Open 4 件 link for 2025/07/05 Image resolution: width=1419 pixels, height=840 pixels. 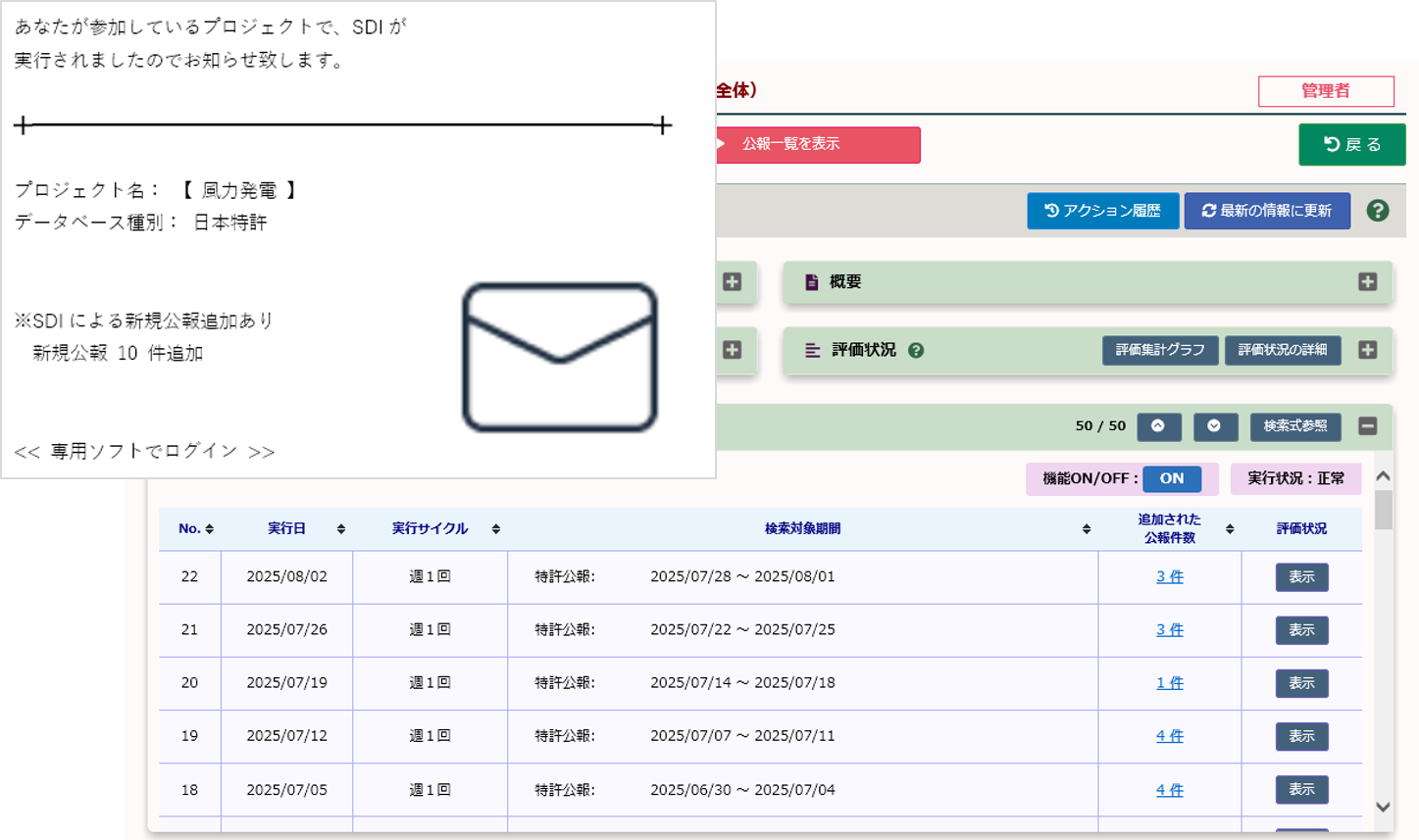pyautogui.click(x=1170, y=789)
